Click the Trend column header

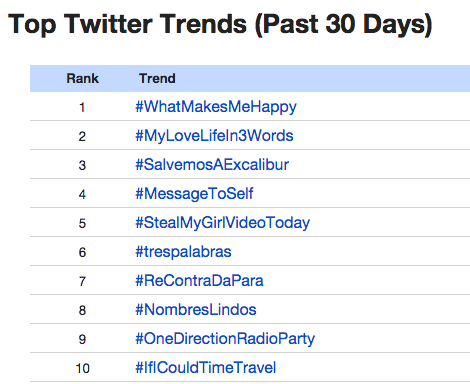click(157, 79)
